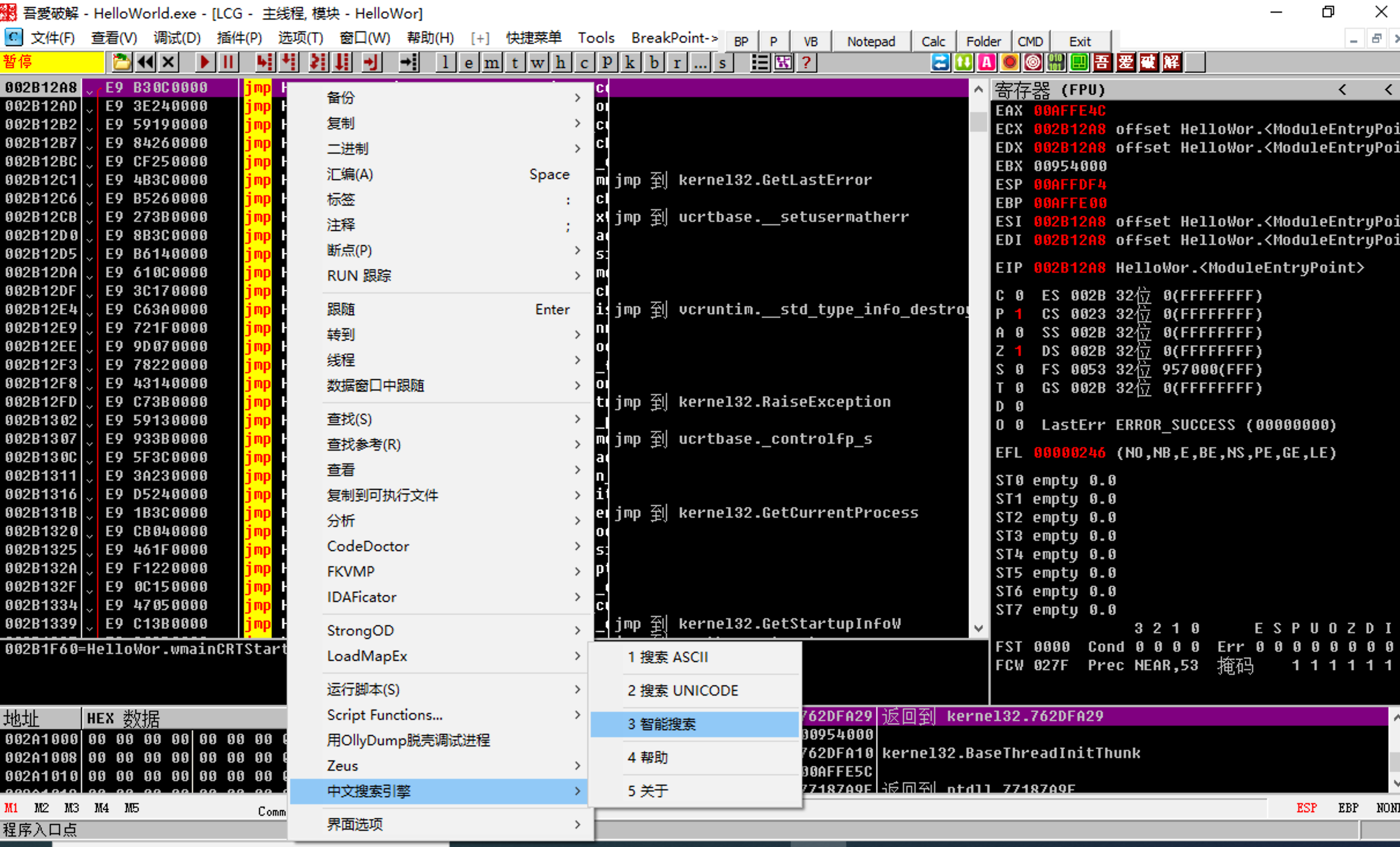The image size is (1400, 847).
Task: Open CPU window via c button
Action: click(584, 62)
